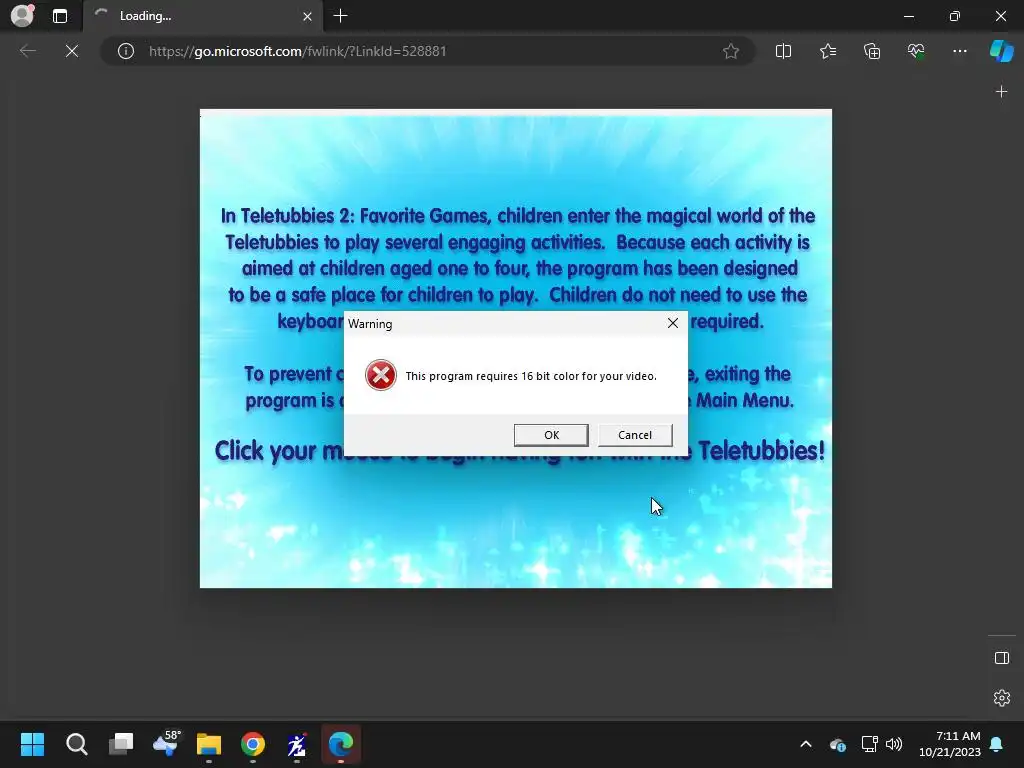
Task: Toggle the Edge sidebar visibility
Action: click(x=1001, y=658)
